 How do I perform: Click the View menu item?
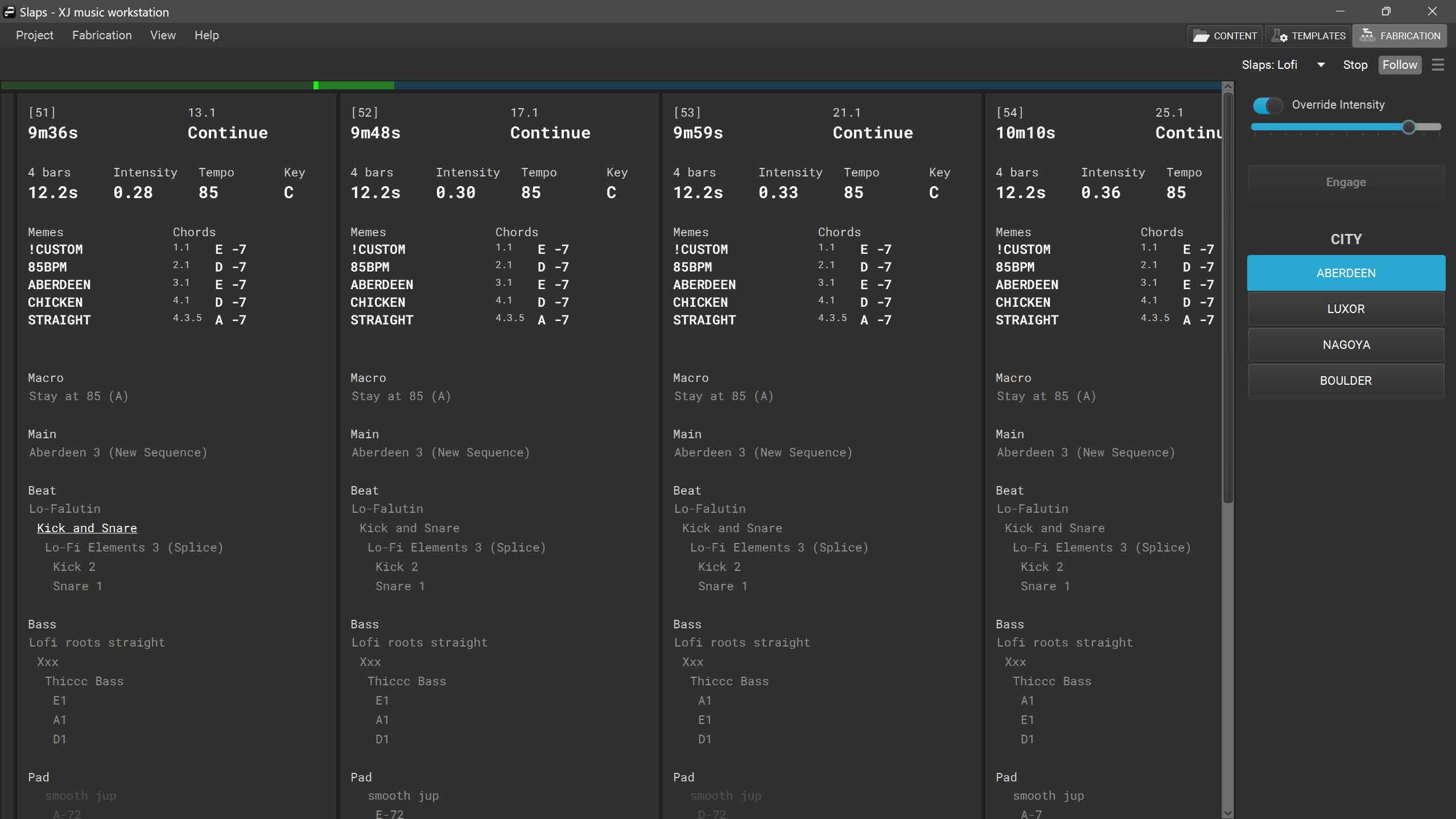[163, 35]
